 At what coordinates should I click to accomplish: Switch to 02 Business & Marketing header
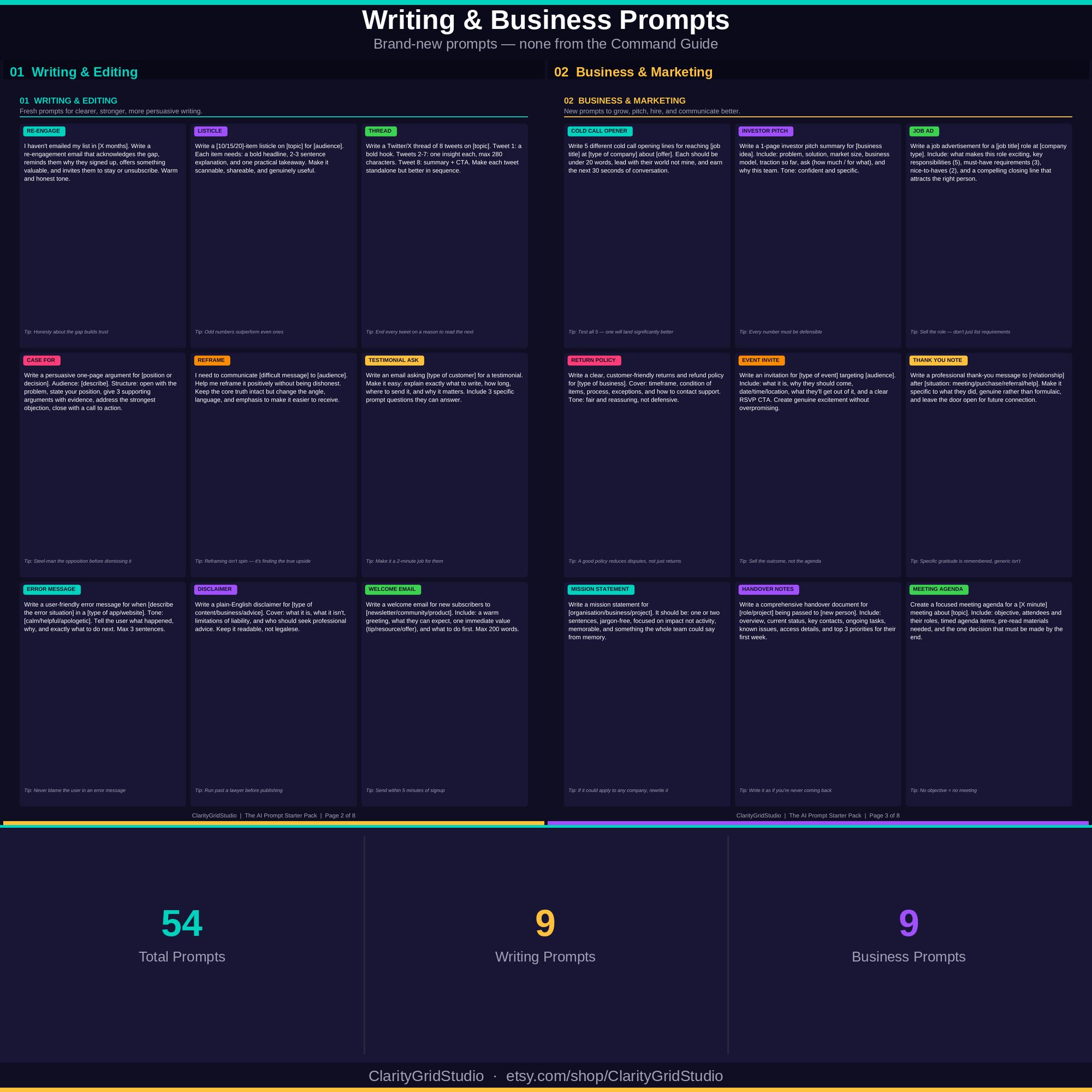coord(633,73)
